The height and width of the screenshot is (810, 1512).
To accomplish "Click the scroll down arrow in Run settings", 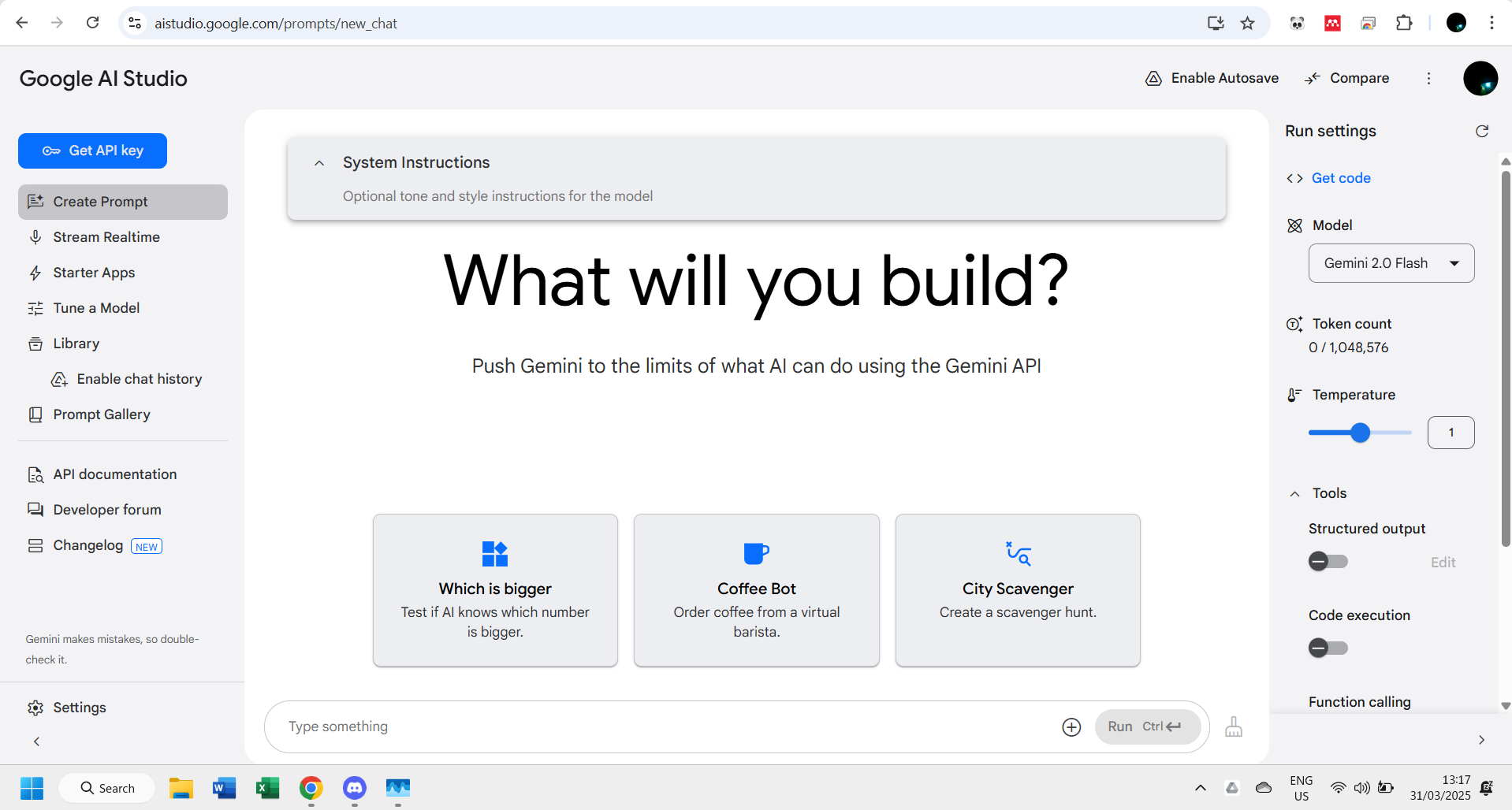I will [x=1506, y=706].
